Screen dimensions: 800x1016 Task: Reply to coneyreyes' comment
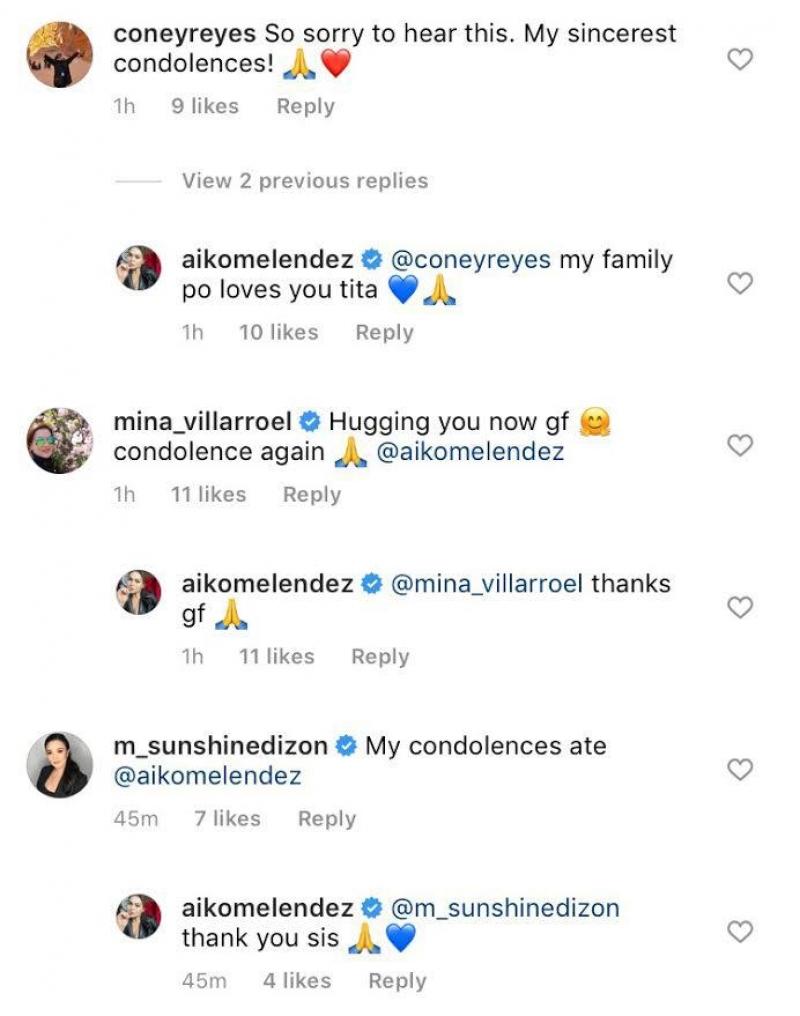click(305, 107)
